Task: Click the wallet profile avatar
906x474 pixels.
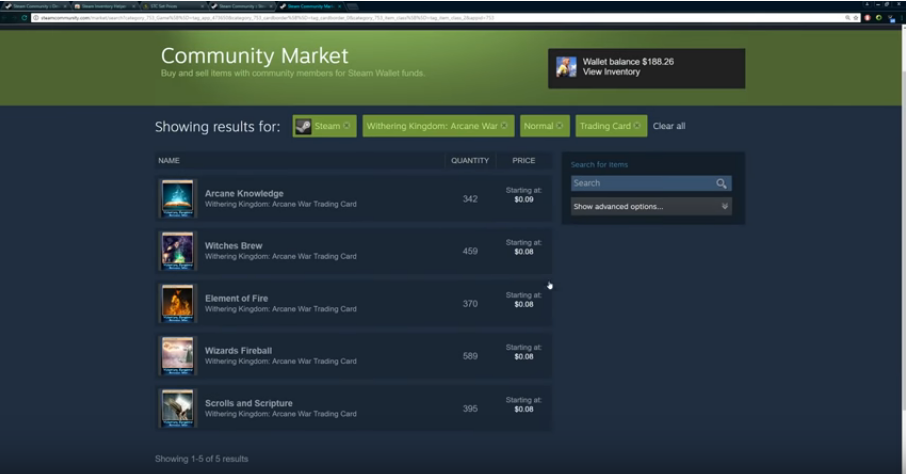Action: (x=566, y=67)
